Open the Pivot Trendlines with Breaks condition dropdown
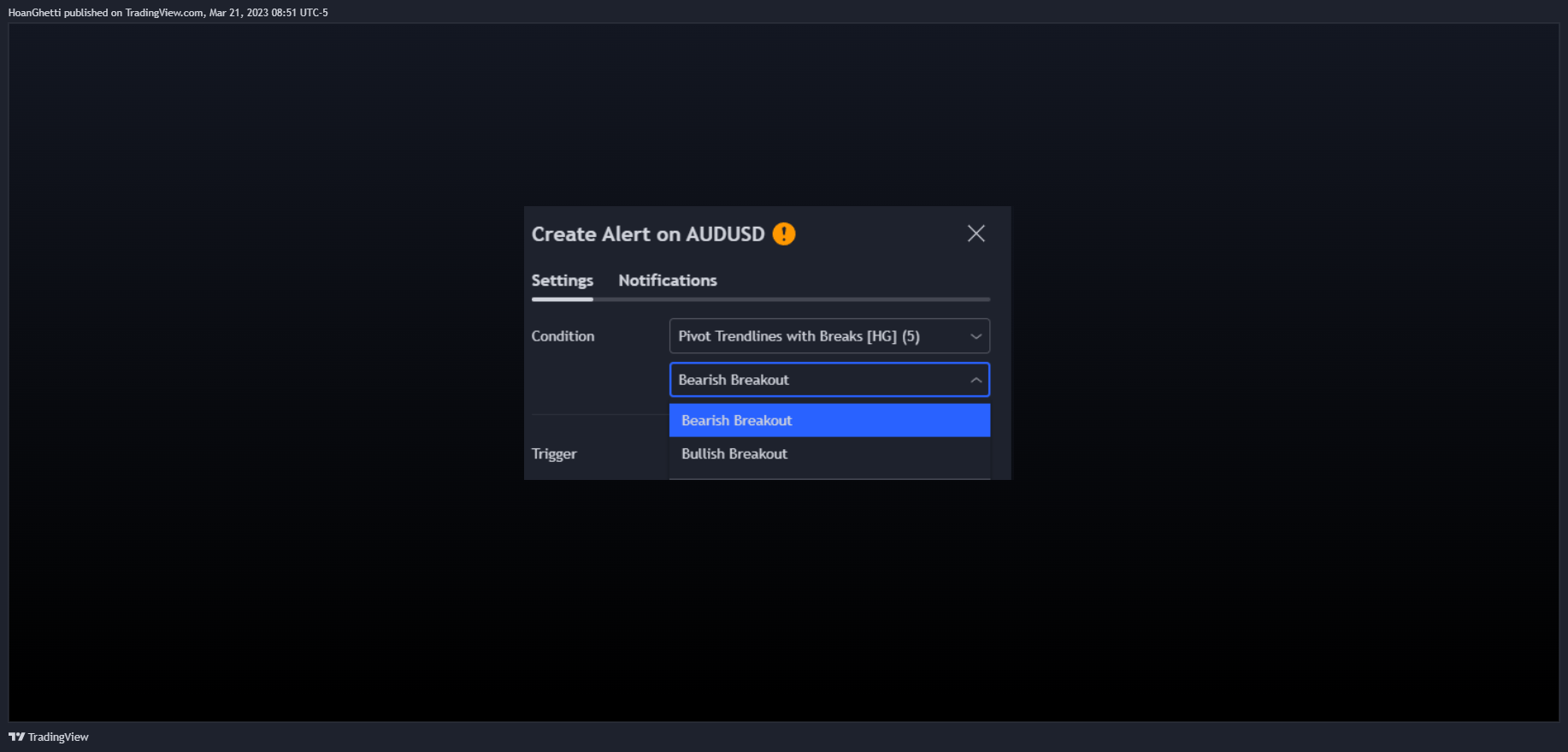Viewport: 1568px width, 752px height. pos(829,336)
